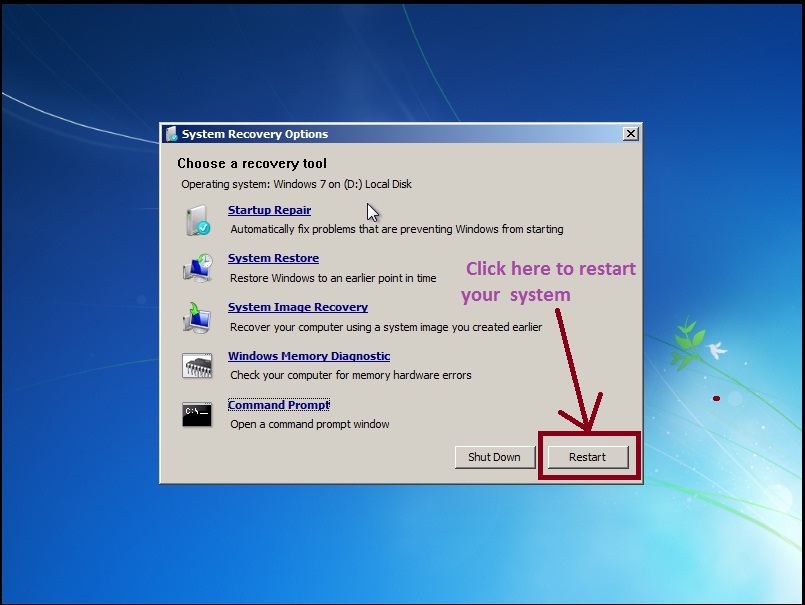
Task: Click the Shut Down button
Action: click(494, 457)
